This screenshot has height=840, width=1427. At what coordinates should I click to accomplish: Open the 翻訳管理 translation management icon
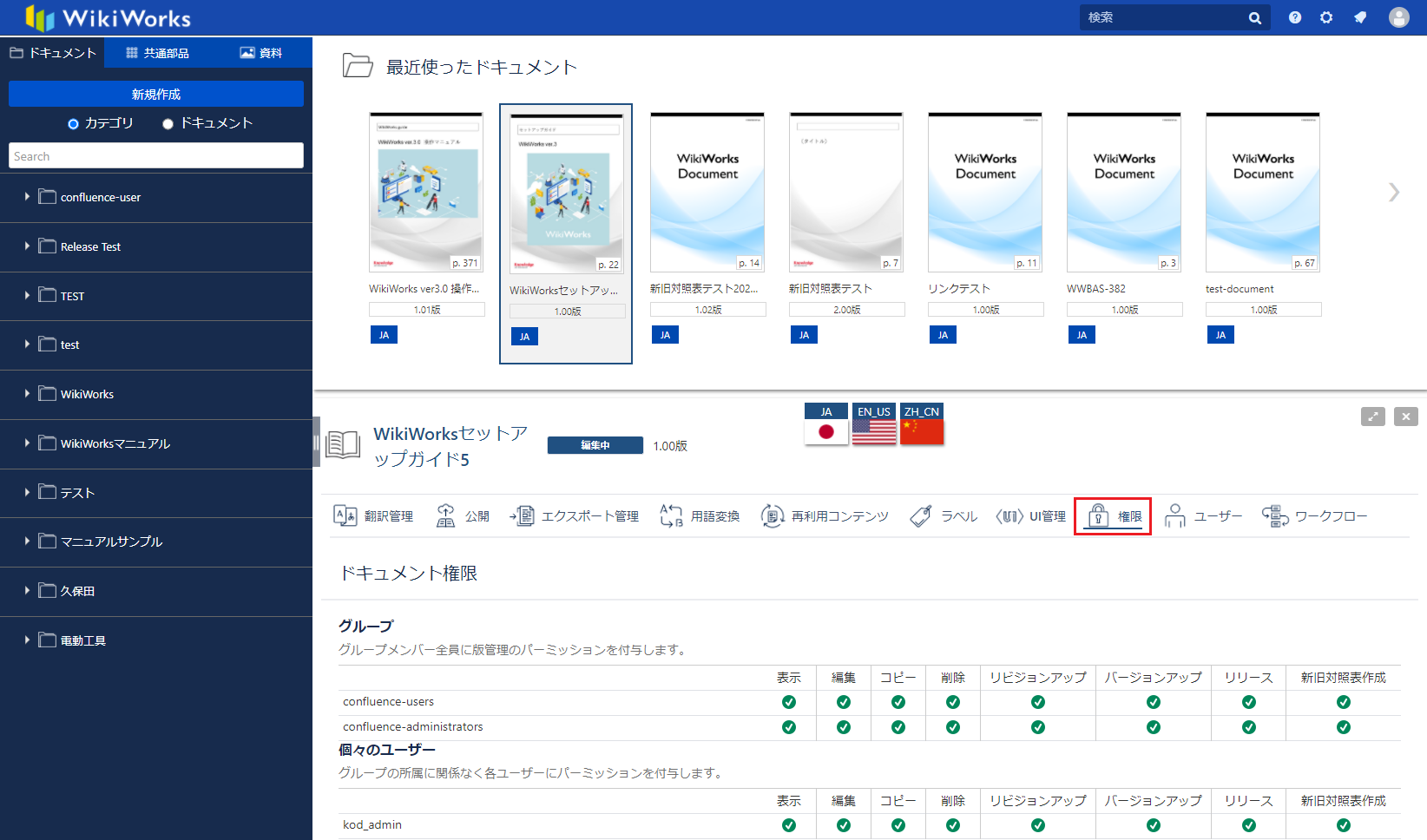345,516
